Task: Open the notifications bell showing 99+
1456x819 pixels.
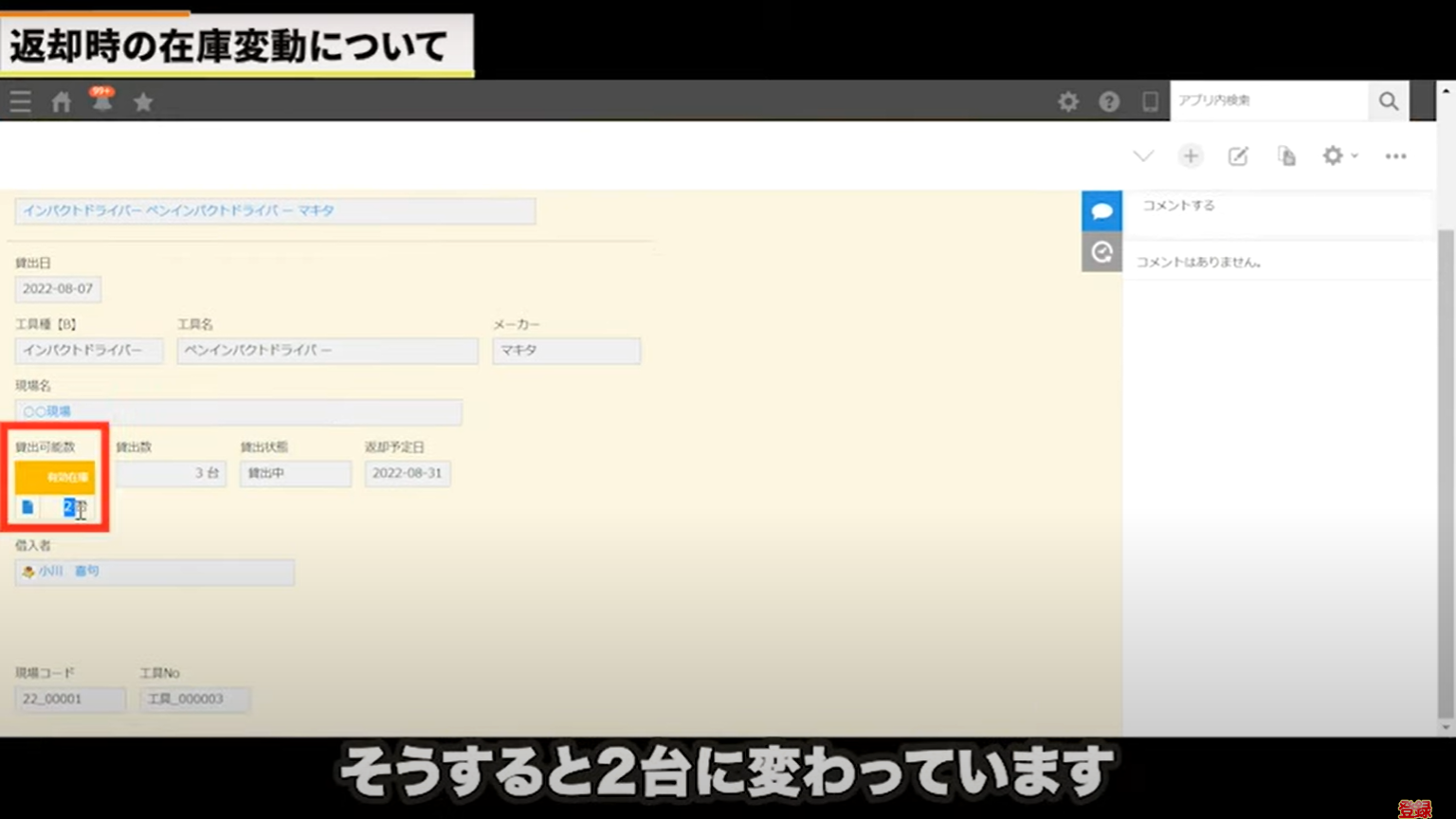Action: pyautogui.click(x=102, y=100)
